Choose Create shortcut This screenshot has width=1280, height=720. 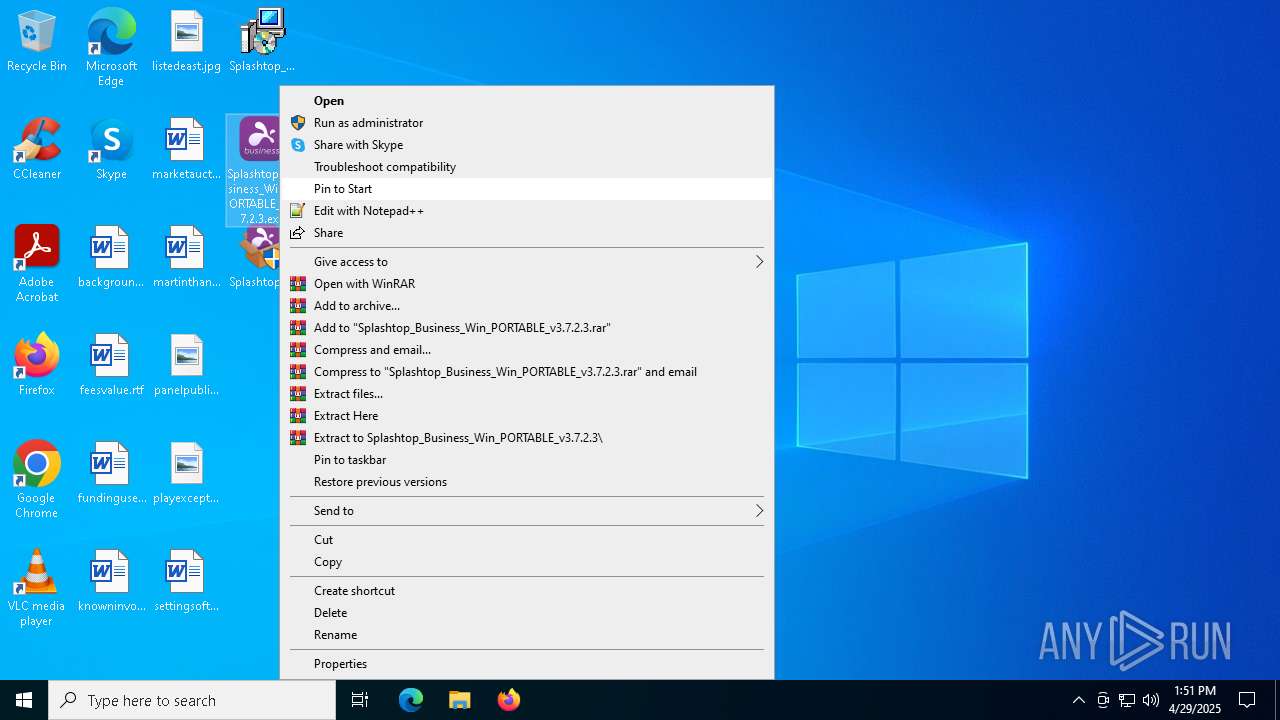click(x=527, y=591)
